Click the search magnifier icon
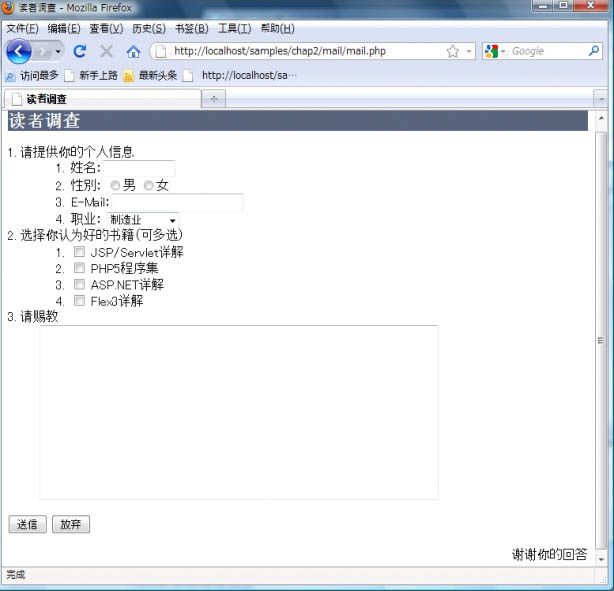Screen dimensions: 614x591 [x=593, y=51]
